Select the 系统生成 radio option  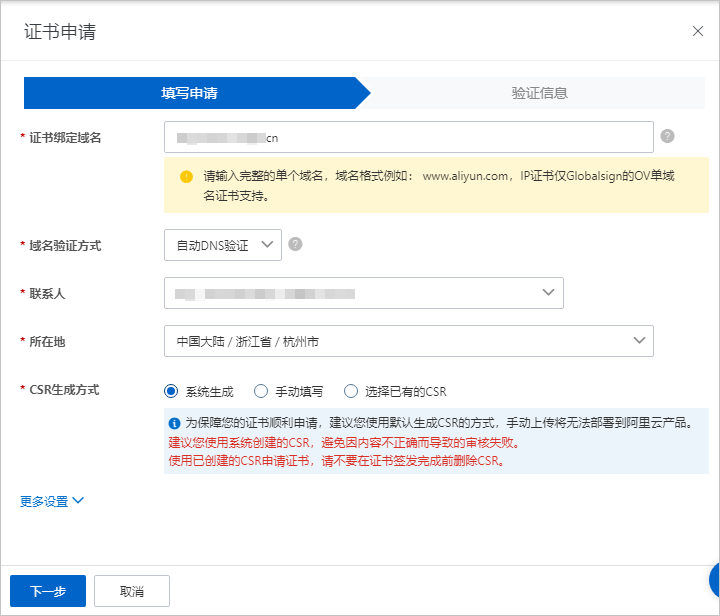pos(171,391)
